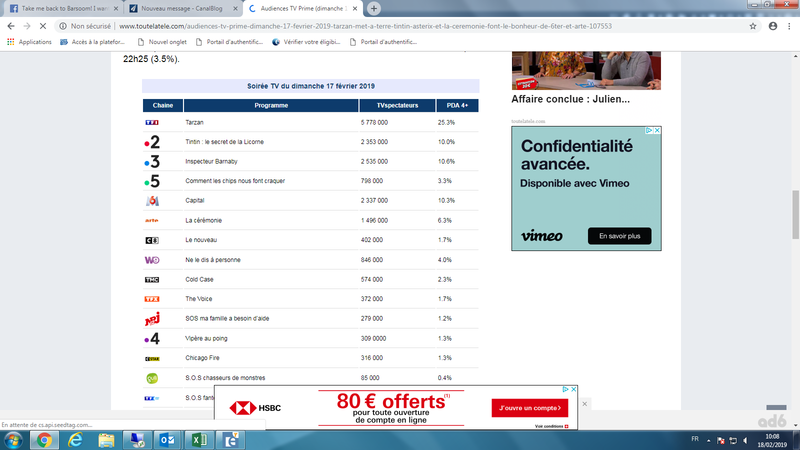Click the C8 logo in Le nouveau row
Viewport: 800px width, 450px height.
[152, 240]
